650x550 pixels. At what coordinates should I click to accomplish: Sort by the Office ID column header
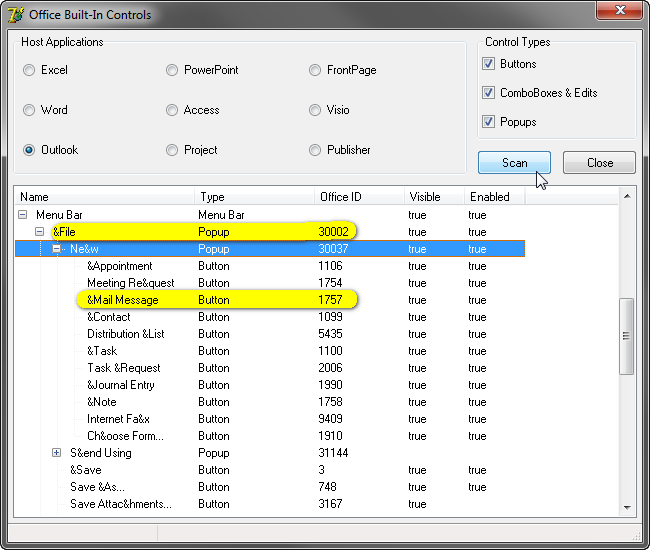pos(359,196)
